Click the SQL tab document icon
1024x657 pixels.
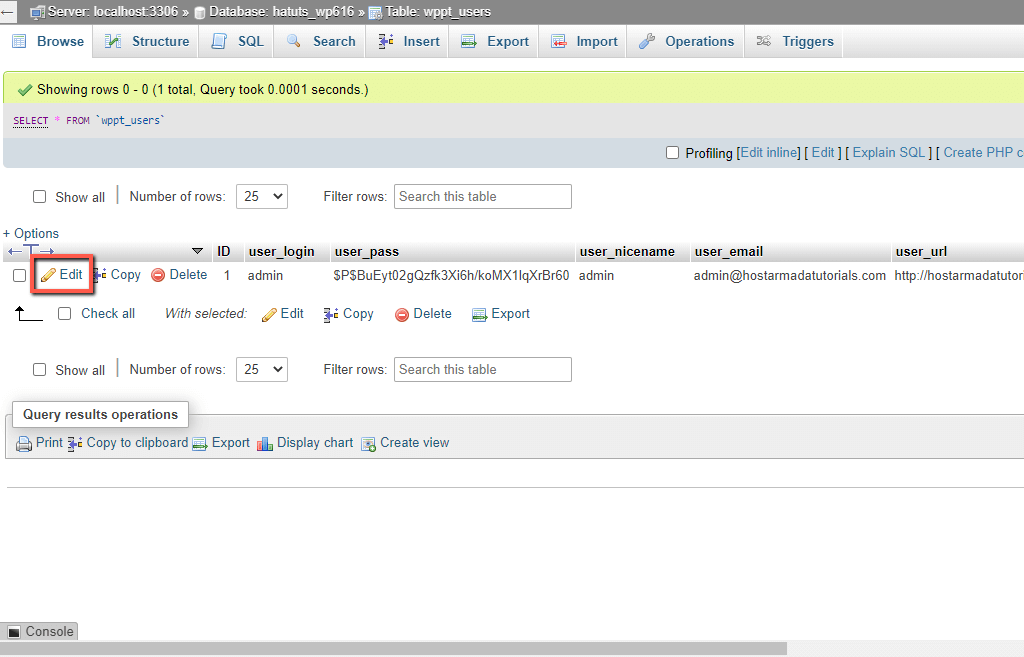pyautogui.click(x=219, y=41)
